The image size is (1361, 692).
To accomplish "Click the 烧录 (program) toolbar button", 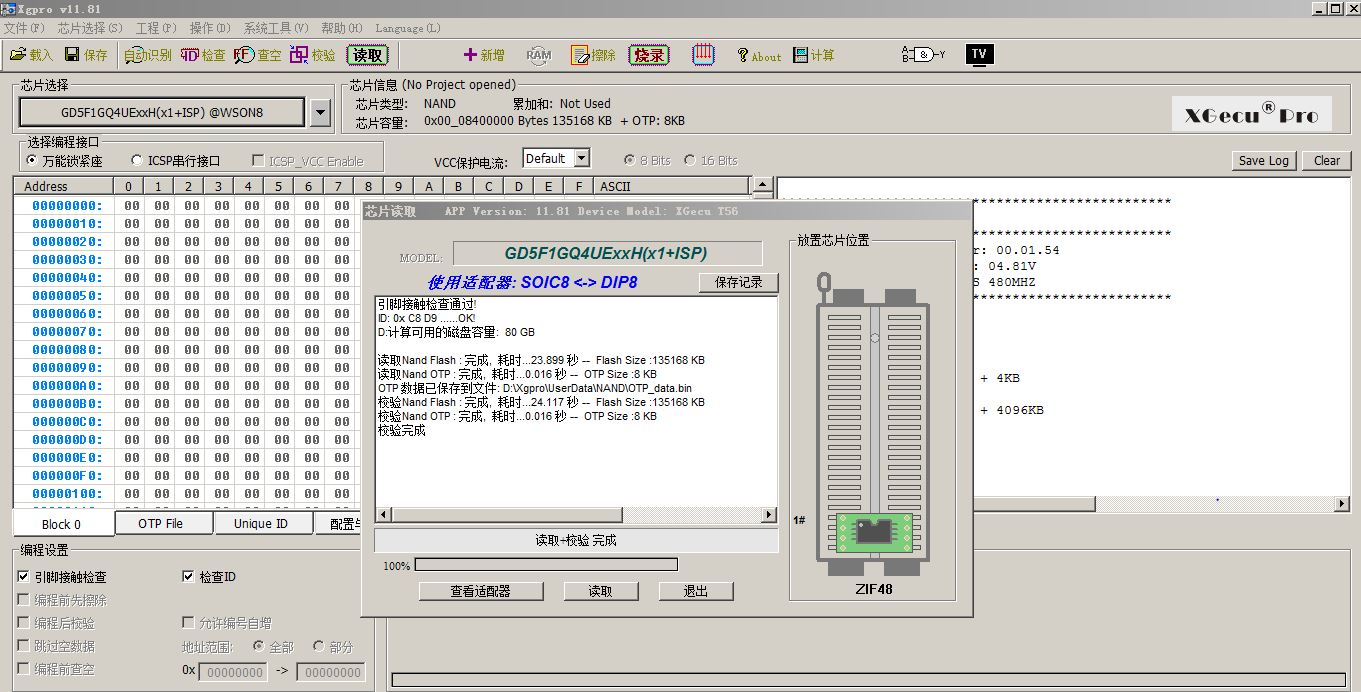I will (648, 55).
